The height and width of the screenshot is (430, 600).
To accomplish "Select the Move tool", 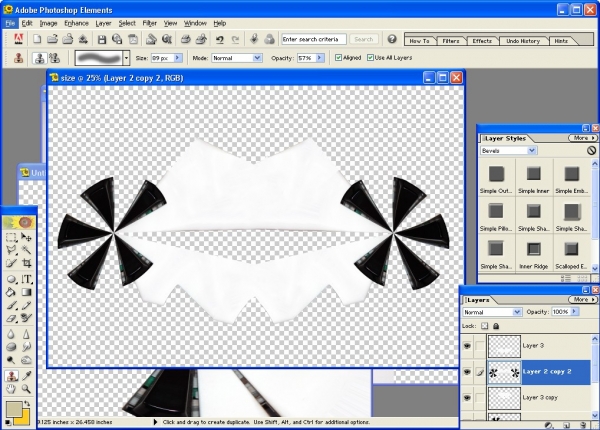I will pyautogui.click(x=26, y=238).
